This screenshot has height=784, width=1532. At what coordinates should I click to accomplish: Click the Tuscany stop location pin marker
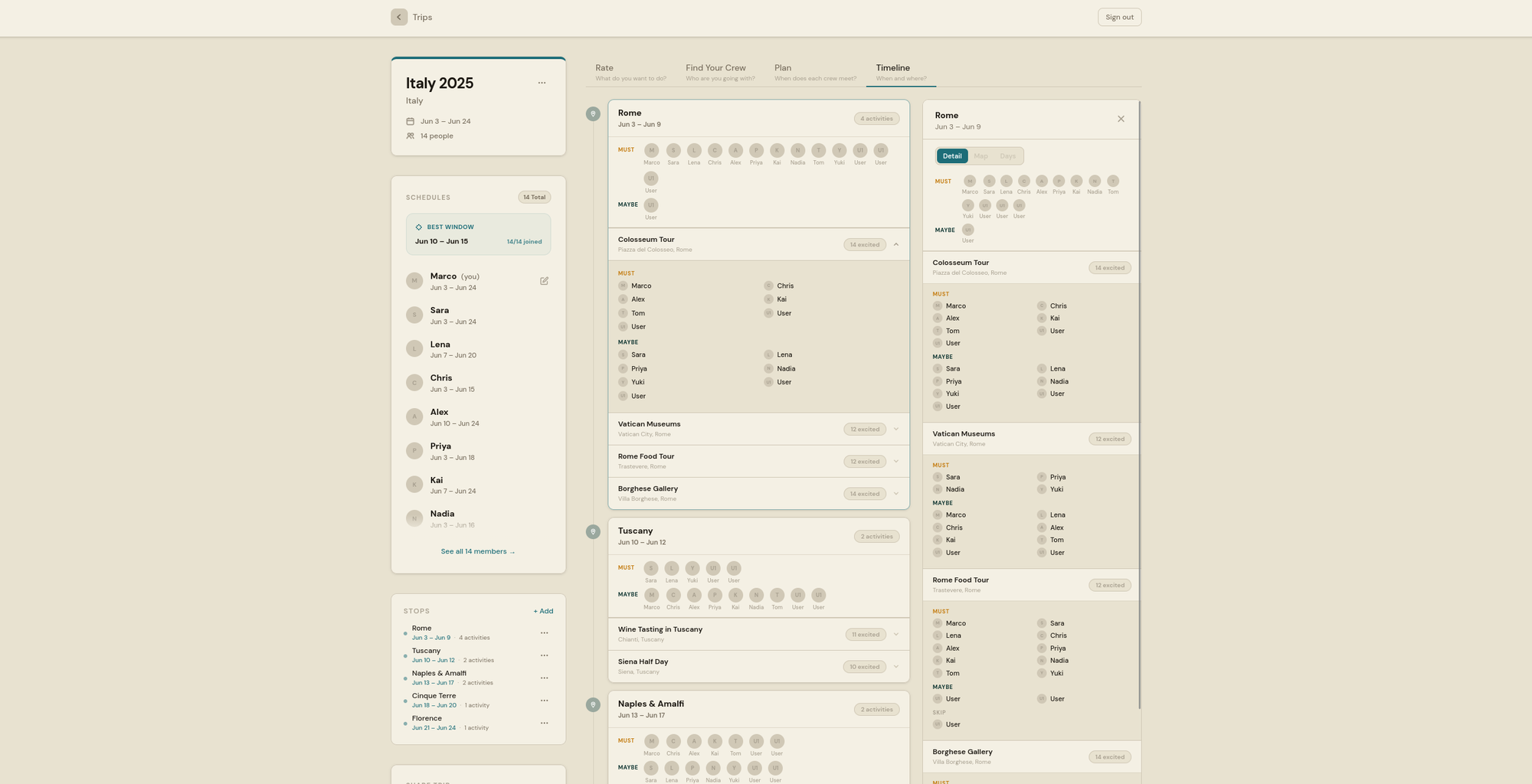click(593, 532)
